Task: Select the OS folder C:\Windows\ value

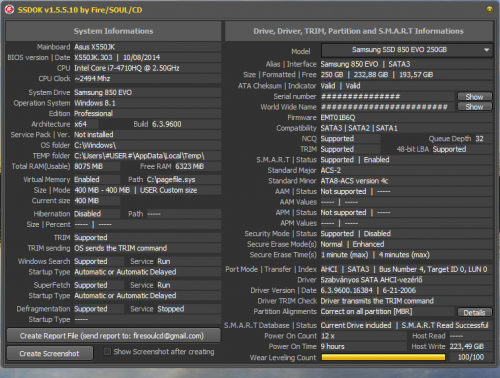Action: click(x=95, y=145)
